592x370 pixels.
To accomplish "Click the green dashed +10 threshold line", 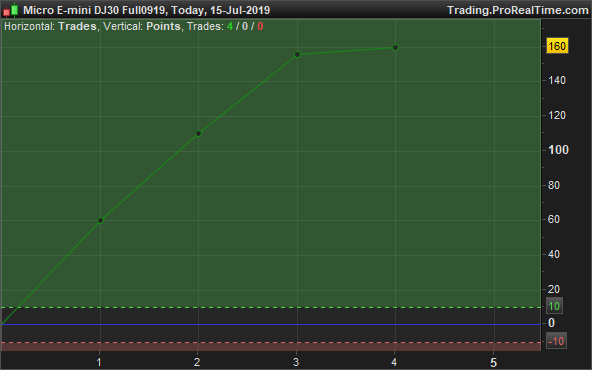I will [x=271, y=307].
